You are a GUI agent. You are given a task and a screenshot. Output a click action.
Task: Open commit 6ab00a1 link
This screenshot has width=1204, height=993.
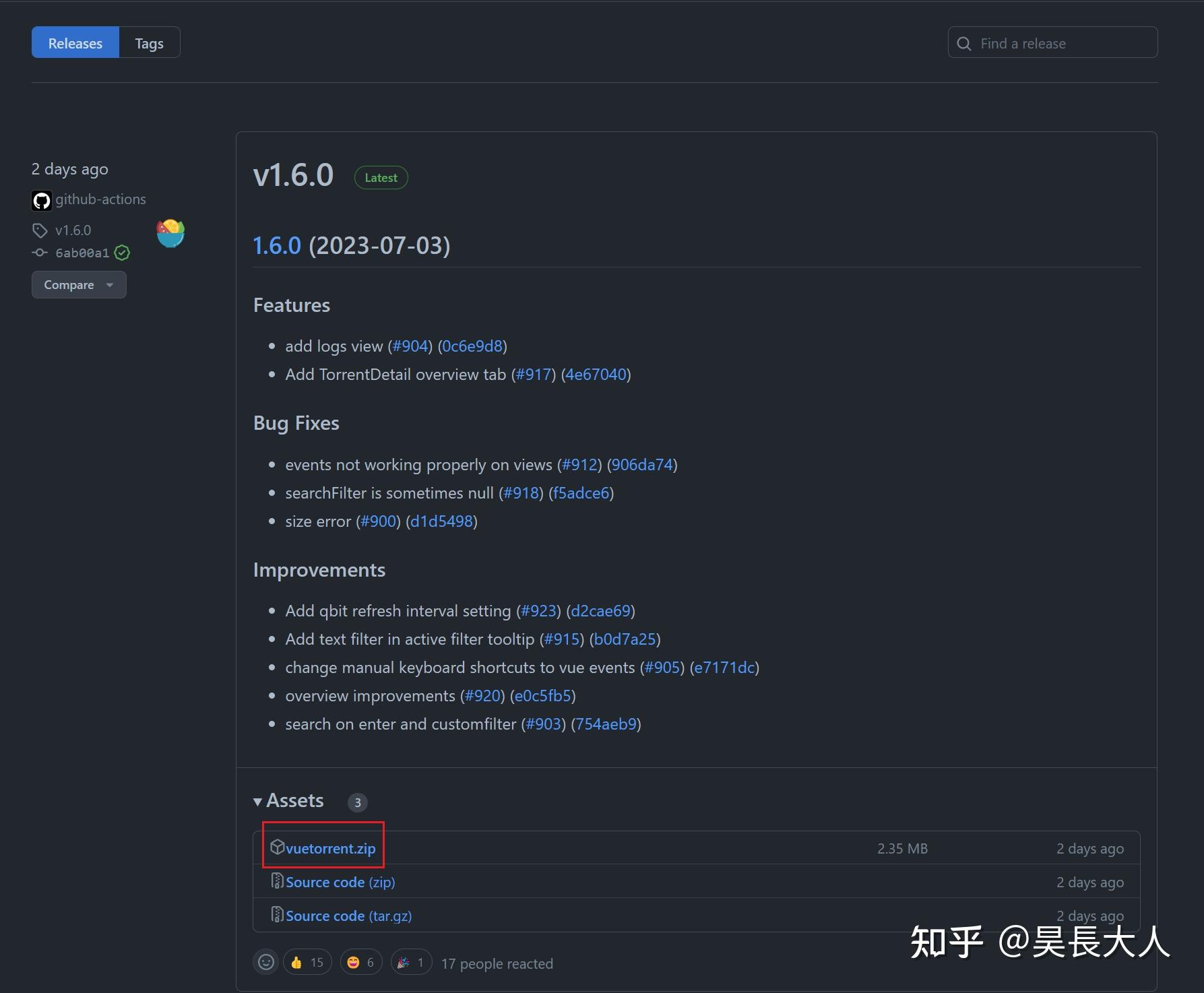(82, 253)
